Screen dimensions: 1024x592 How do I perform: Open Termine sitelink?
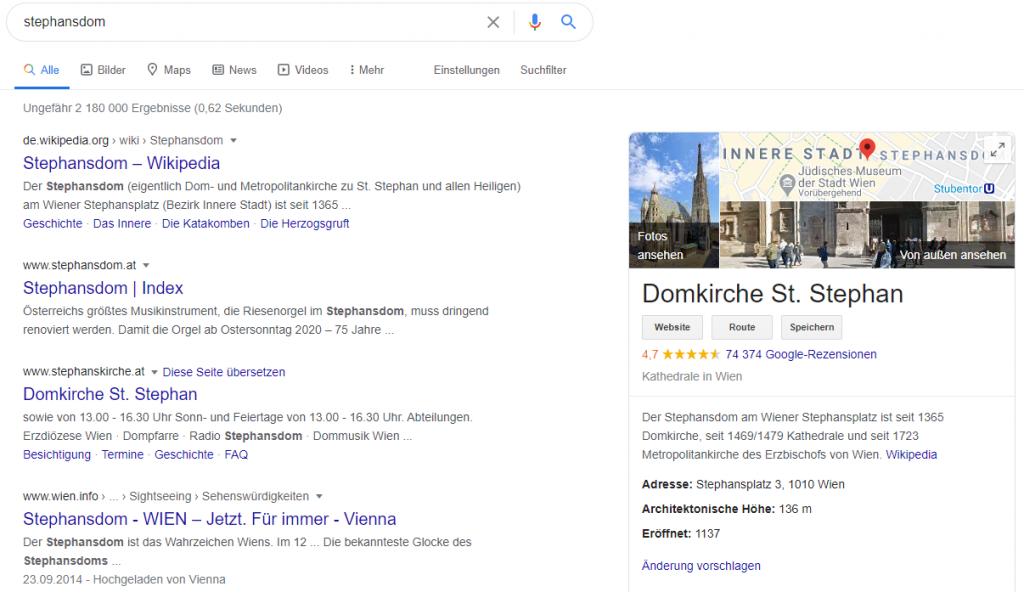pos(123,454)
